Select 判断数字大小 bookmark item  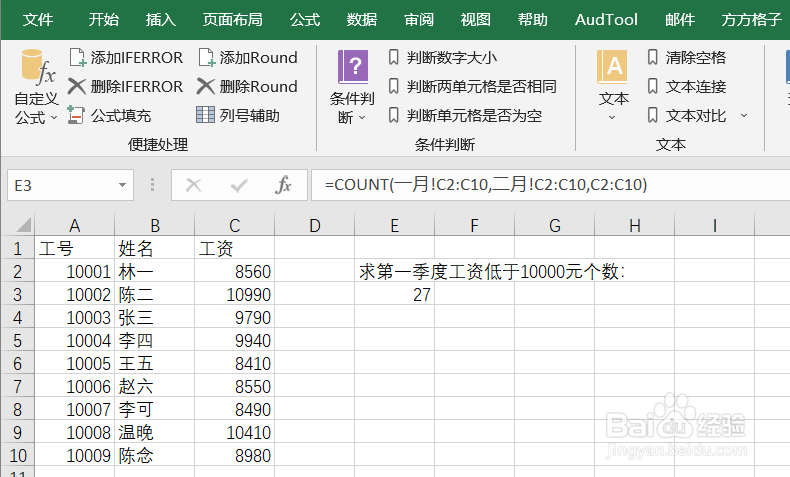pyautogui.click(x=442, y=57)
